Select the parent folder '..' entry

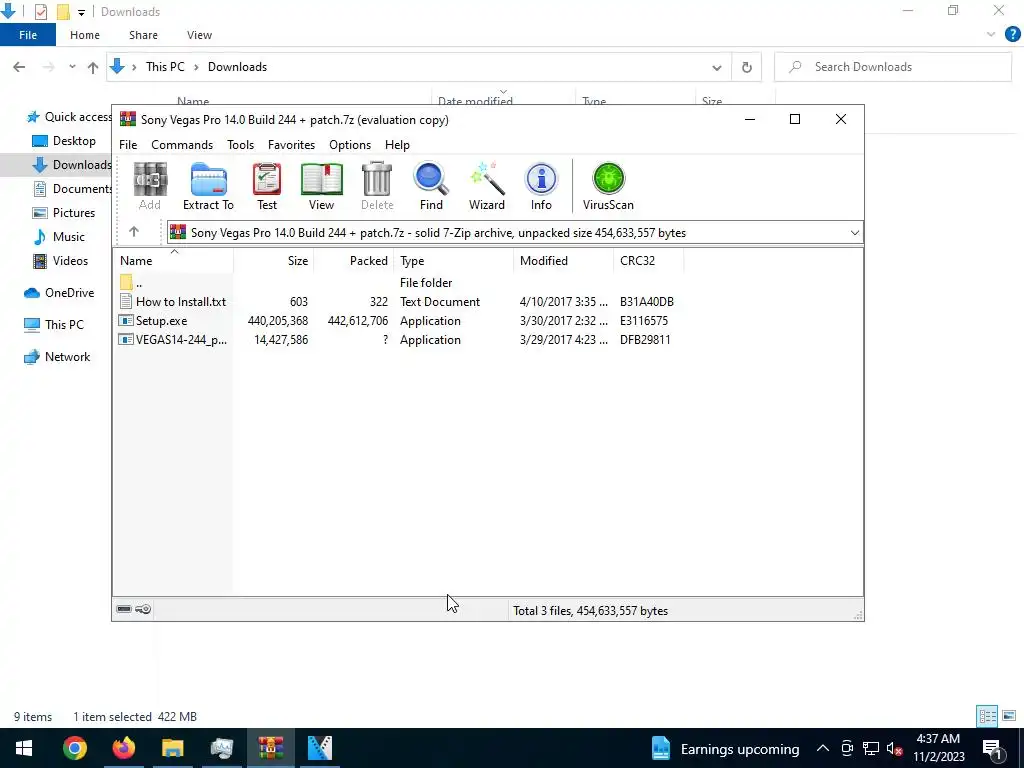point(131,283)
